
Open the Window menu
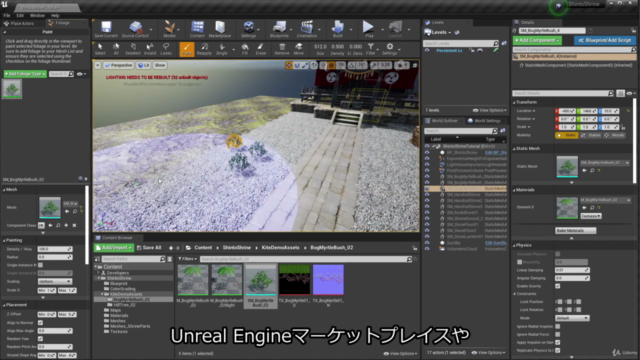(37, 16)
